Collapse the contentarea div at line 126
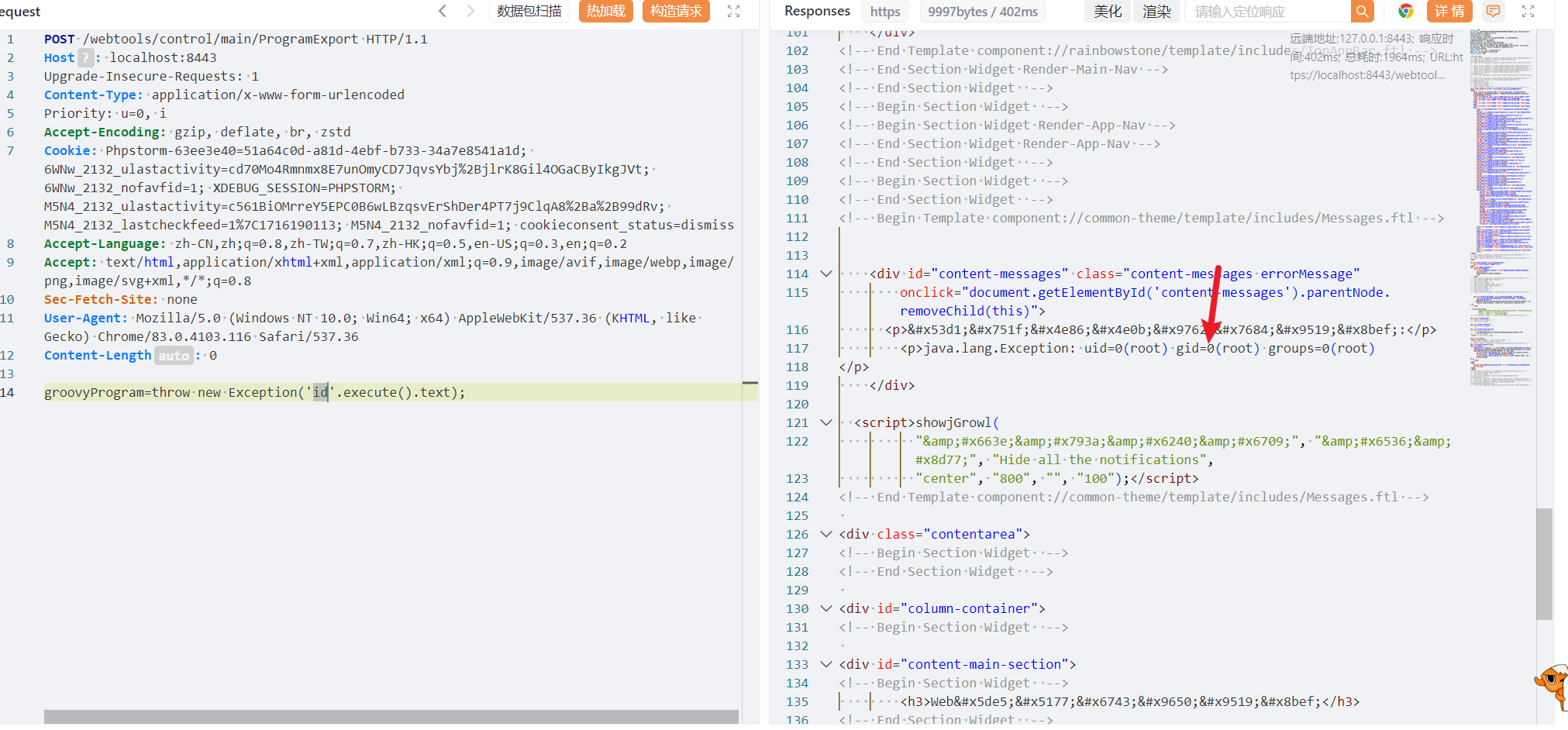Image resolution: width=1568 pixels, height=730 pixels. (826, 534)
